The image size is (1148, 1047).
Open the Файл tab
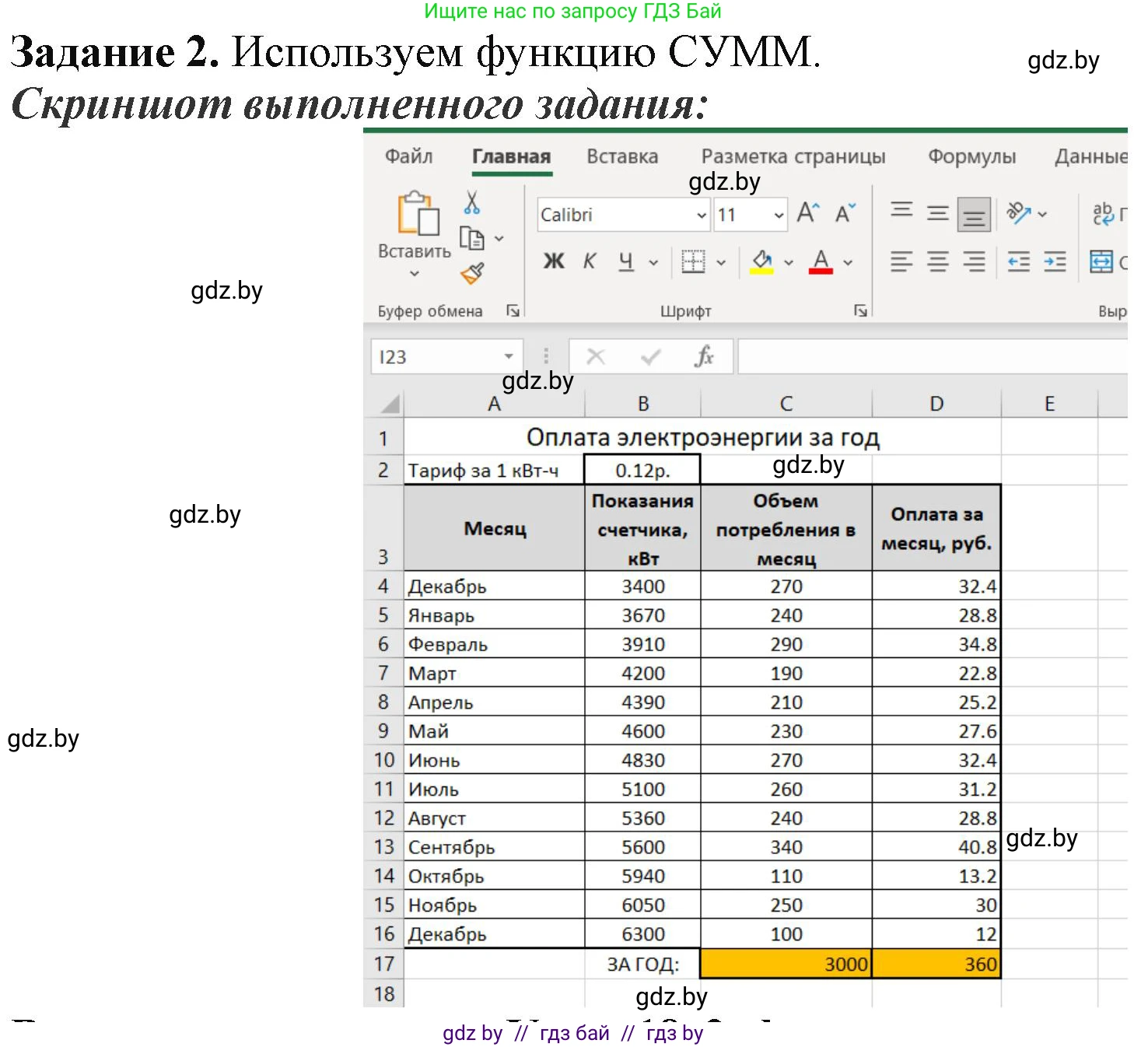(x=409, y=156)
